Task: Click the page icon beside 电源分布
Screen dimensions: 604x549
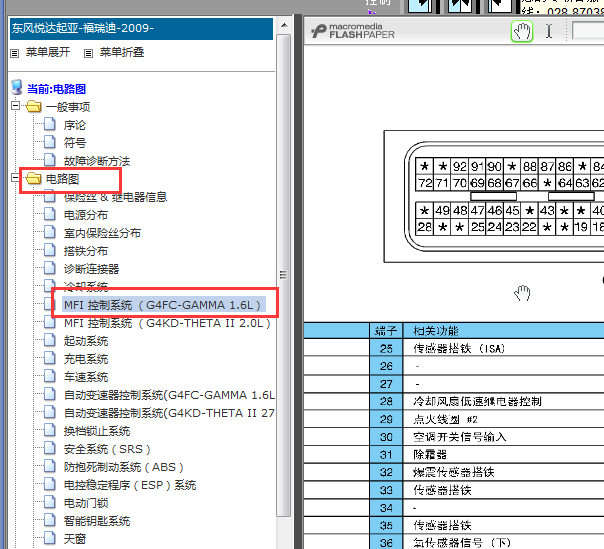Action: click(x=50, y=214)
